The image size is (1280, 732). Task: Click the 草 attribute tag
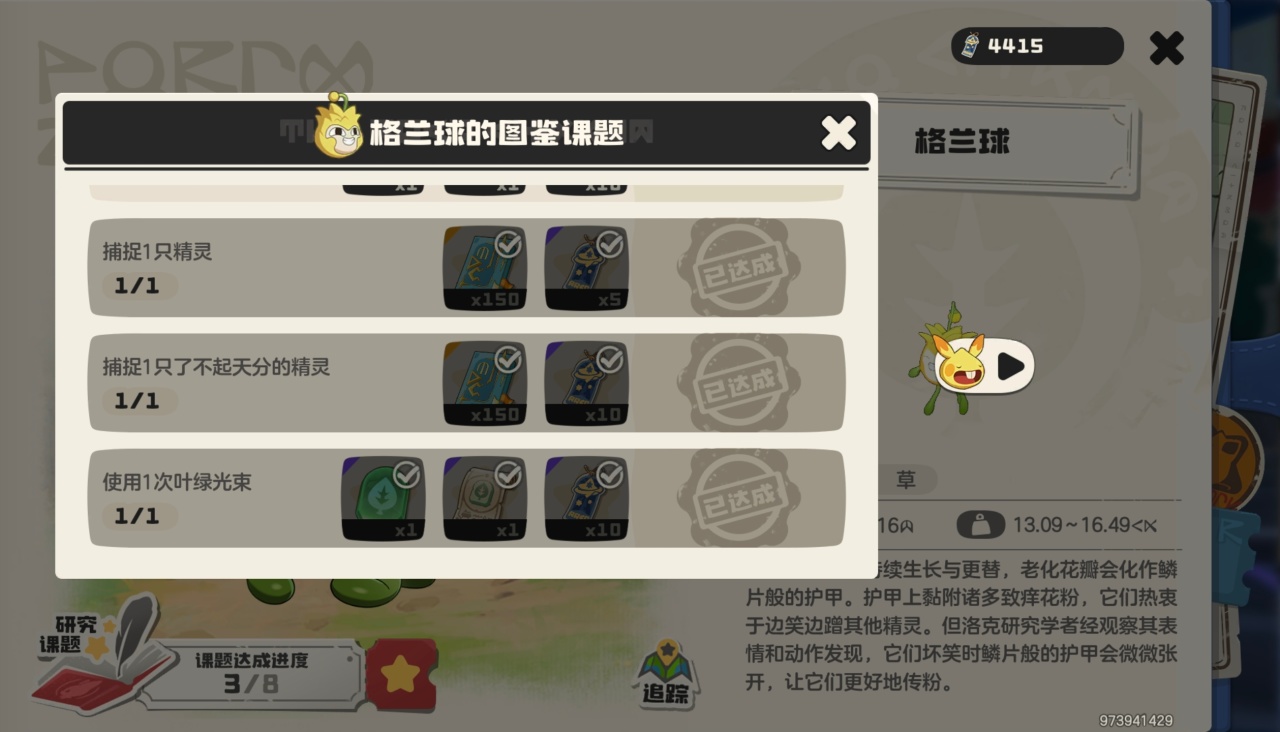(x=906, y=480)
